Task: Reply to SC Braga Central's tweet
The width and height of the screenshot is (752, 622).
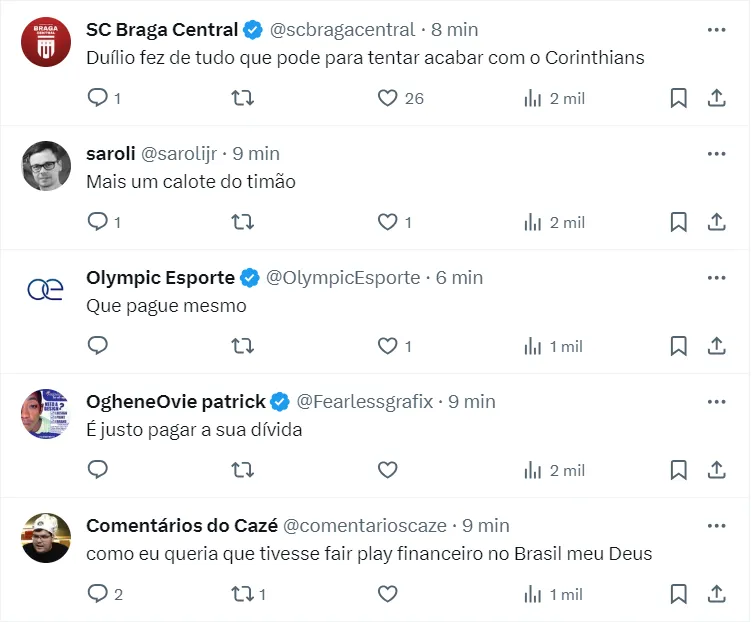Action: pyautogui.click(x=98, y=98)
